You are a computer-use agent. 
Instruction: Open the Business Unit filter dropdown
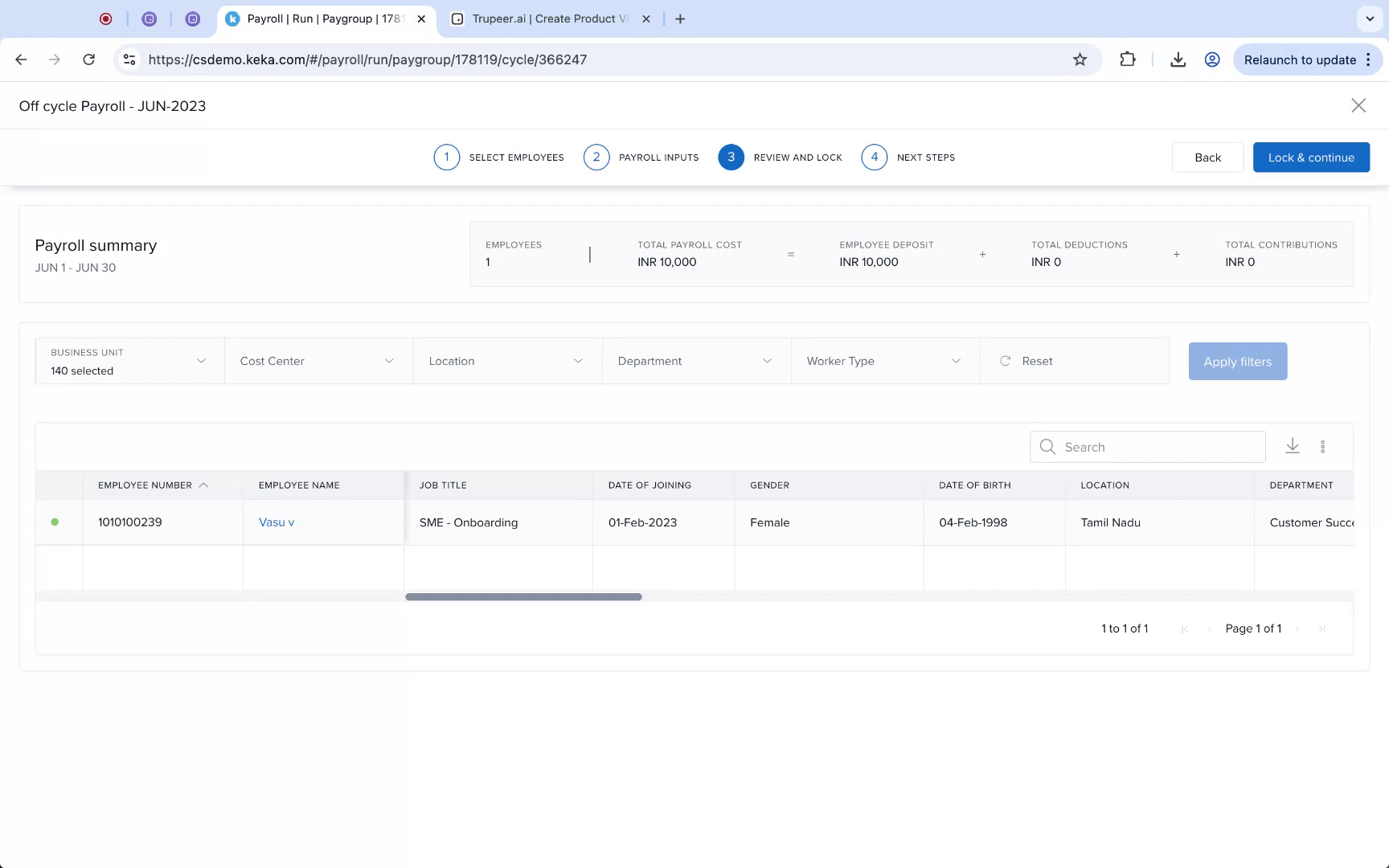pos(129,361)
